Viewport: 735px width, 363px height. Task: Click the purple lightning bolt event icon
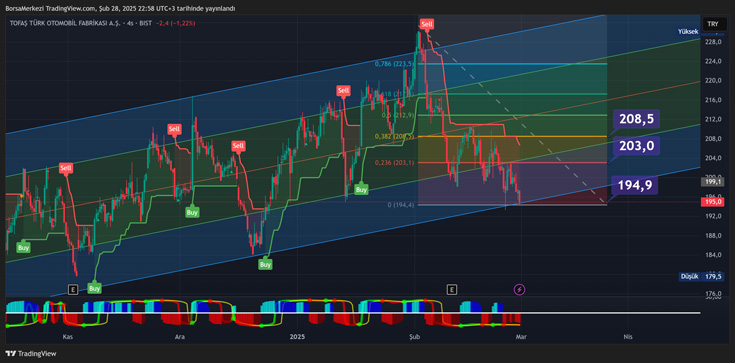tap(519, 289)
